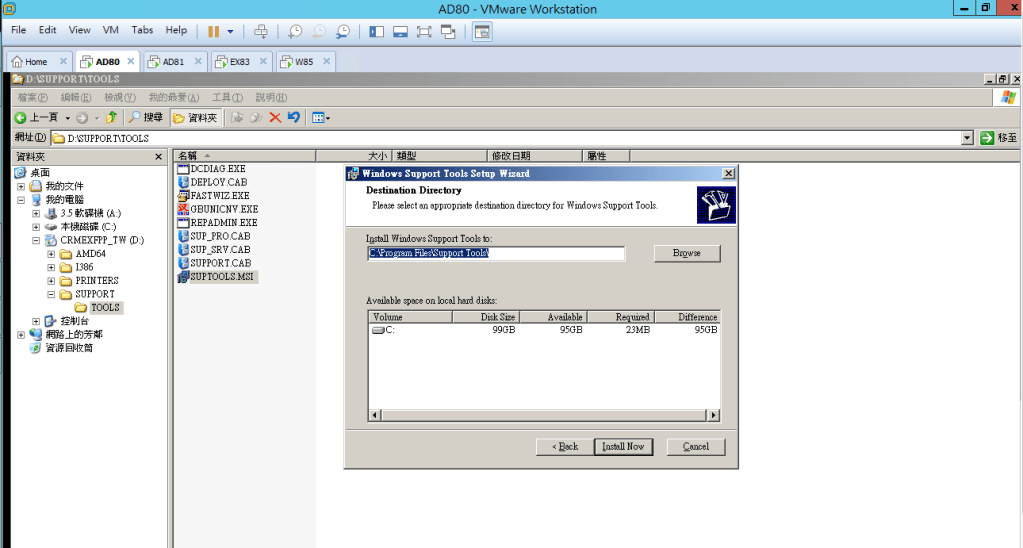This screenshot has height=548, width=1023.
Task: Open the VM menu in VMware
Action: click(x=110, y=30)
